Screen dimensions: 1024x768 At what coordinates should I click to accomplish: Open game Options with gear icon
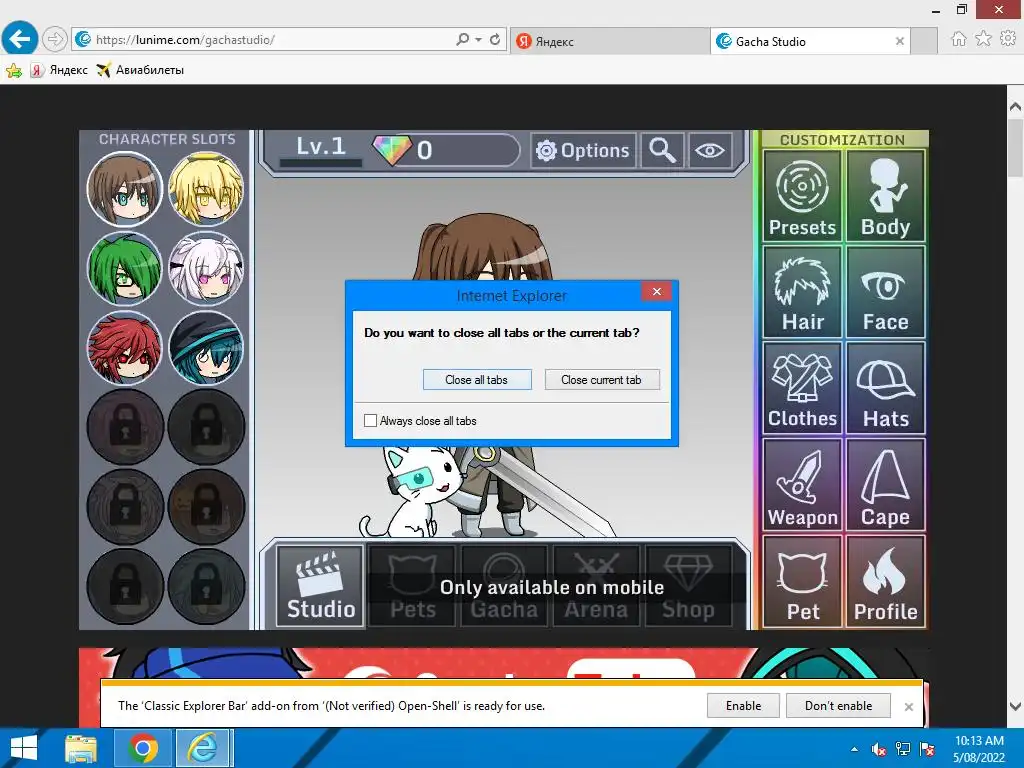[x=583, y=150]
